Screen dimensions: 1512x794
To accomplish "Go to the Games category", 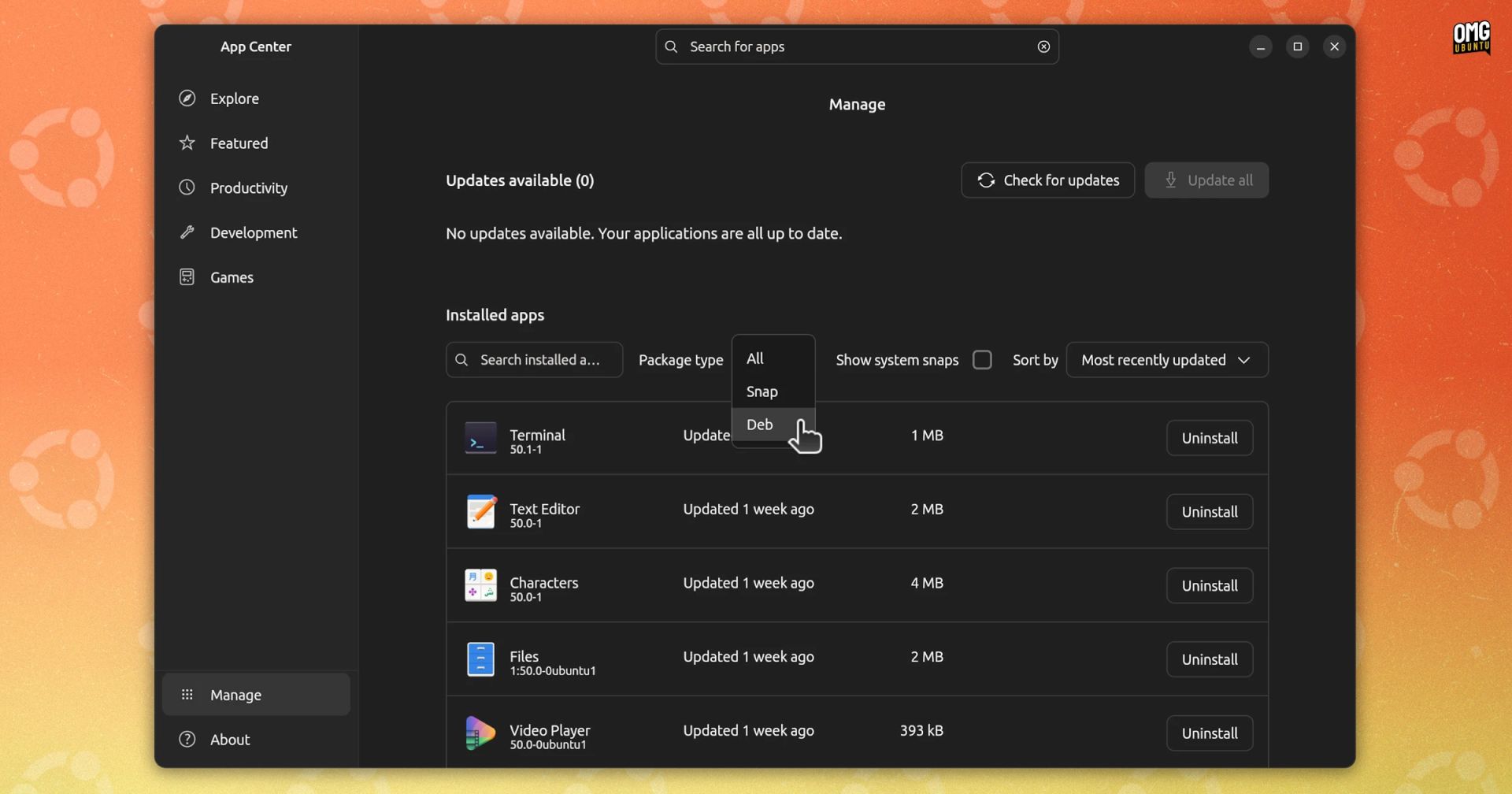I will click(232, 277).
